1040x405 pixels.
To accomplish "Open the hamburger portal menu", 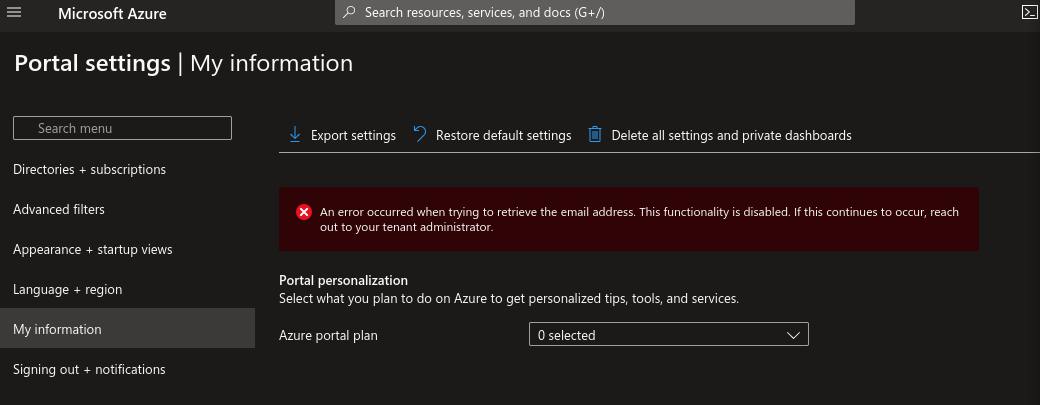I will (14, 13).
